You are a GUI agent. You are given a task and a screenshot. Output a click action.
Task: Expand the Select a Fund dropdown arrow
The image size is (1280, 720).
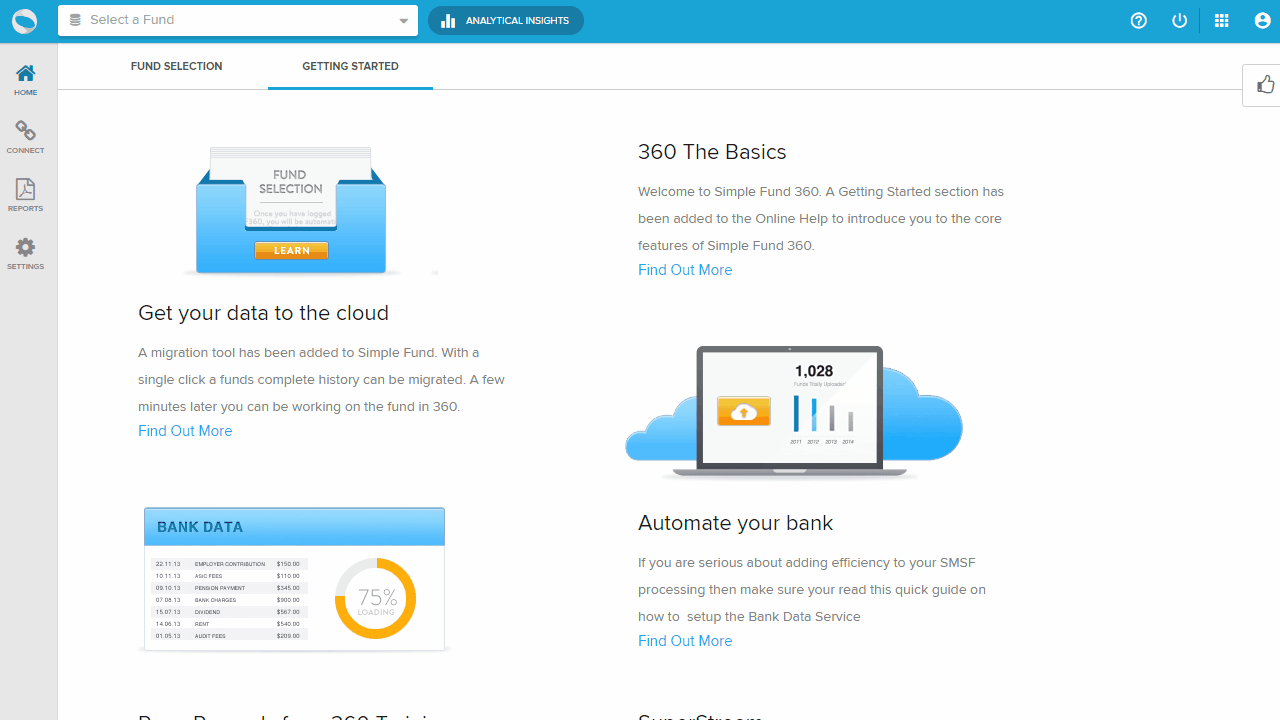[403, 21]
